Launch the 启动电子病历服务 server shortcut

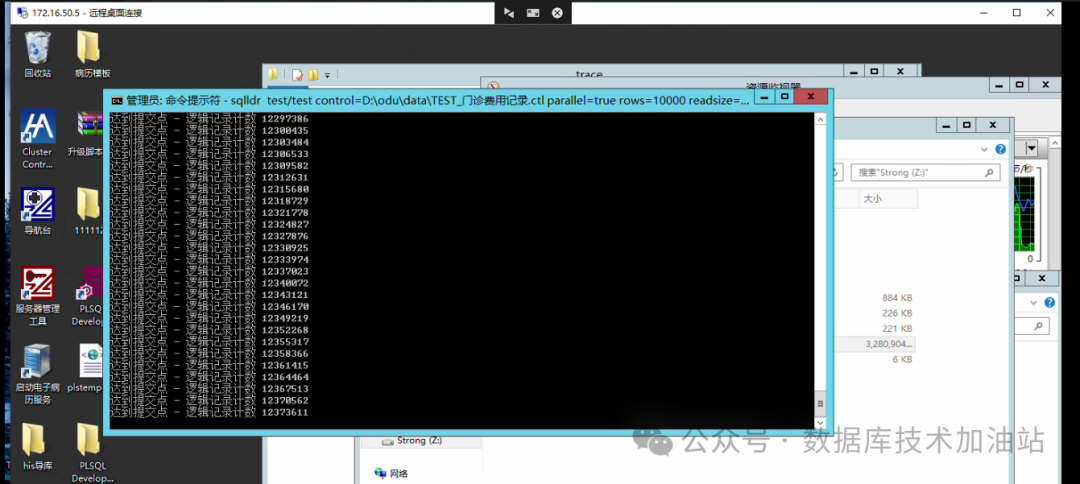[37, 374]
